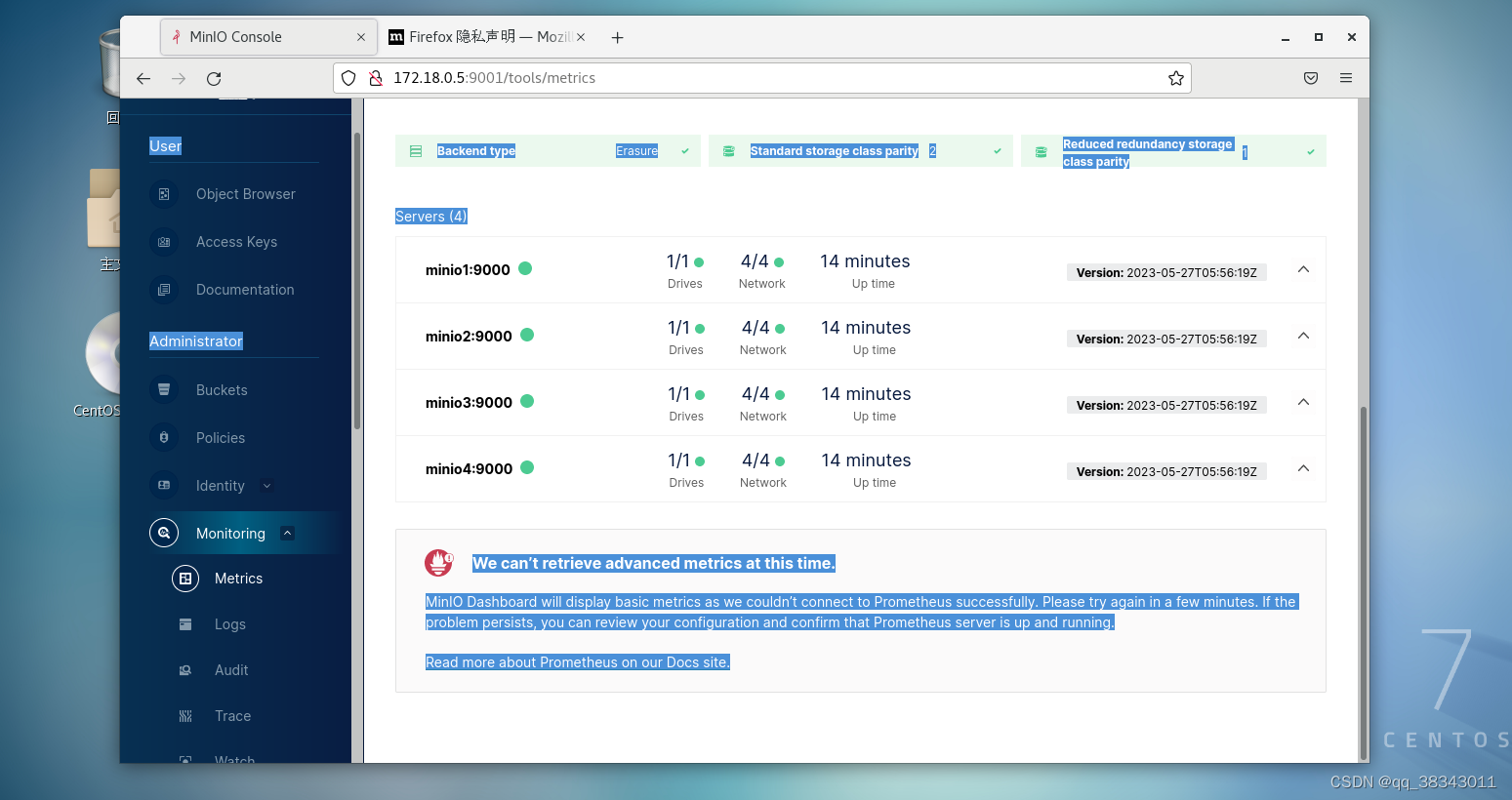
Task: Click minio1:9000 server name
Action: click(x=468, y=270)
